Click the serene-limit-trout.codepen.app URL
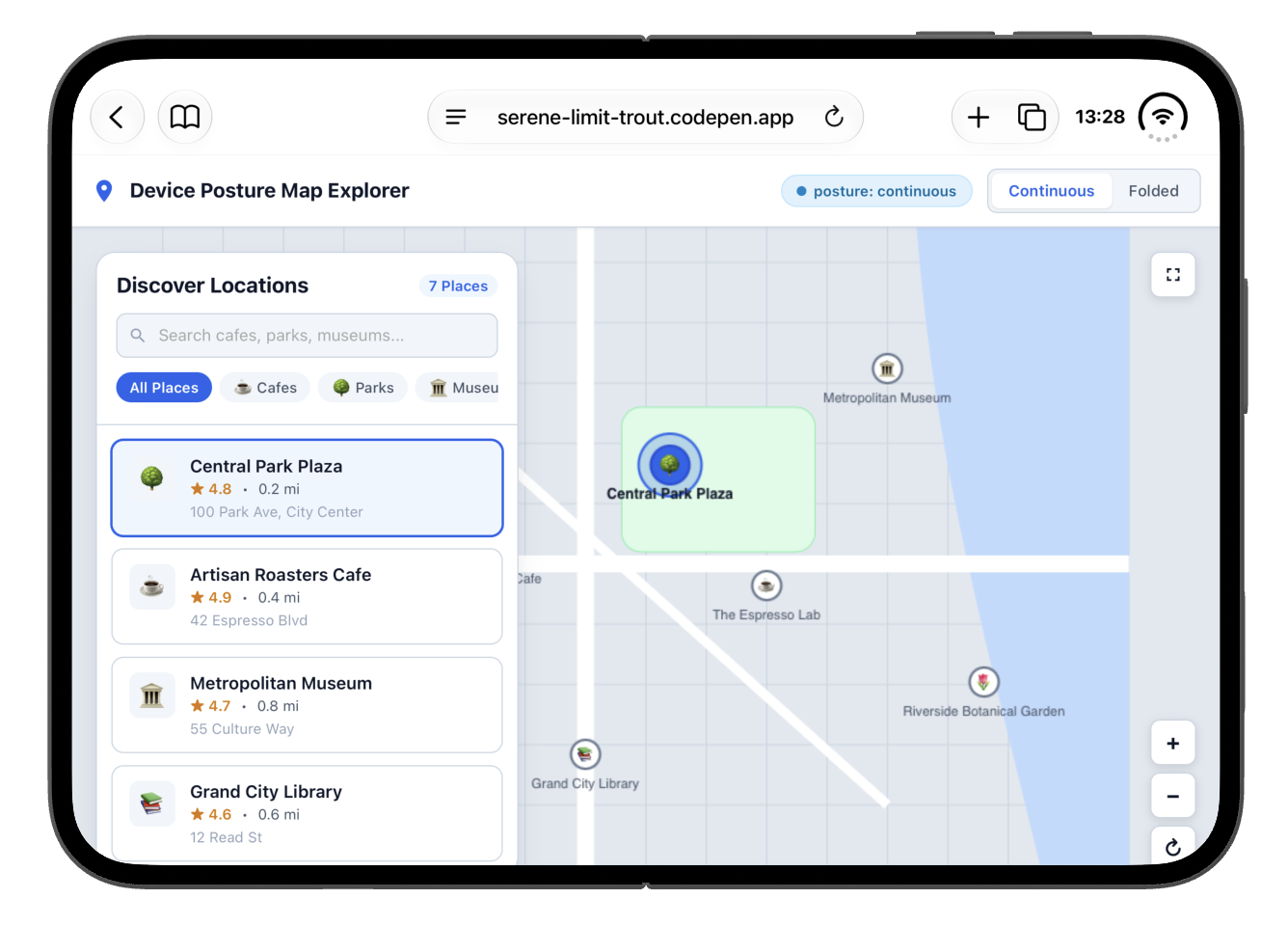1288x926 pixels. 645,118
